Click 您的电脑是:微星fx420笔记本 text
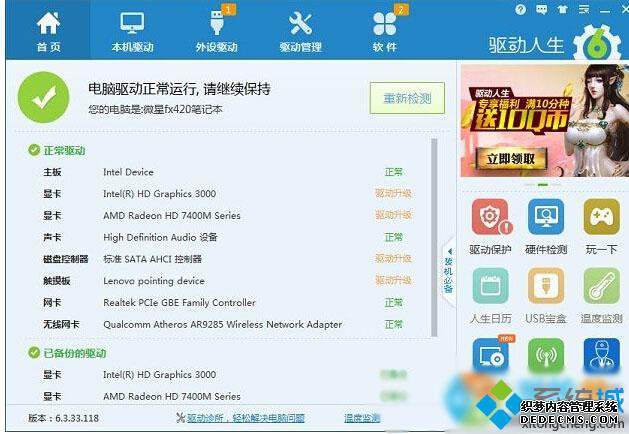Screen dimensions: 629x434 (156, 109)
